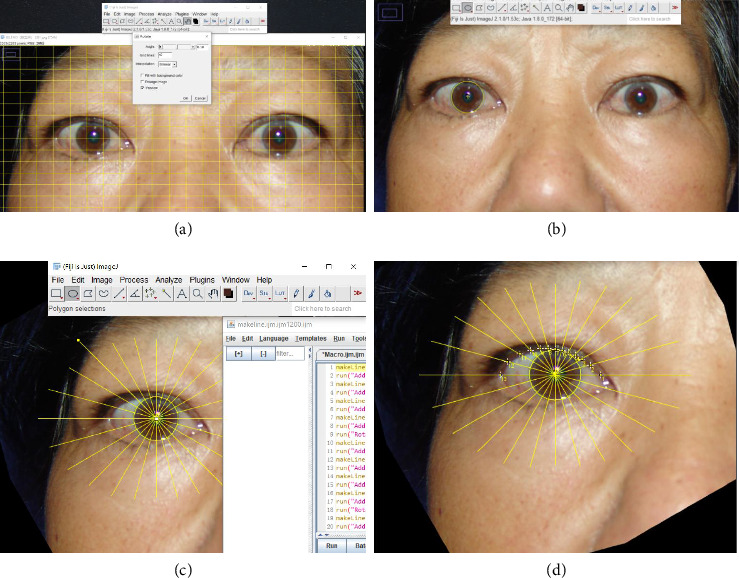The image size is (739, 578).
Task: Select Polygon selection tool in panel (c)
Action: coord(88,294)
